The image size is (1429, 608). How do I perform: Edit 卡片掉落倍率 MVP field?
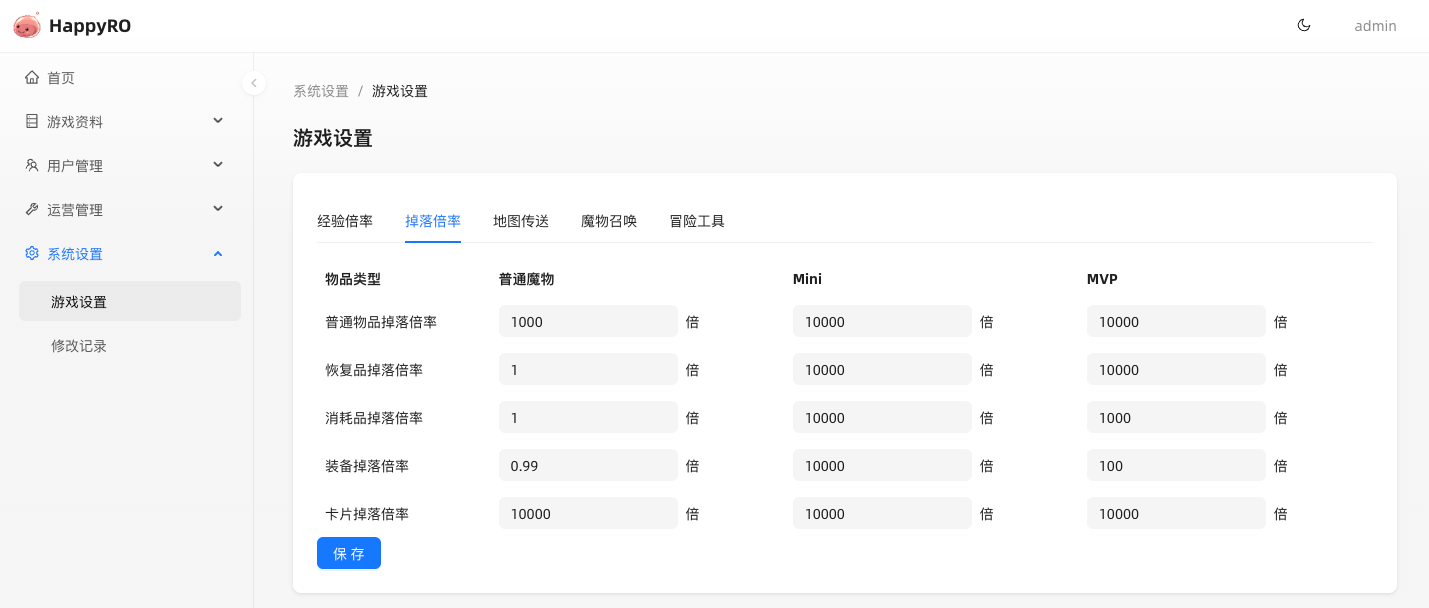1176,513
